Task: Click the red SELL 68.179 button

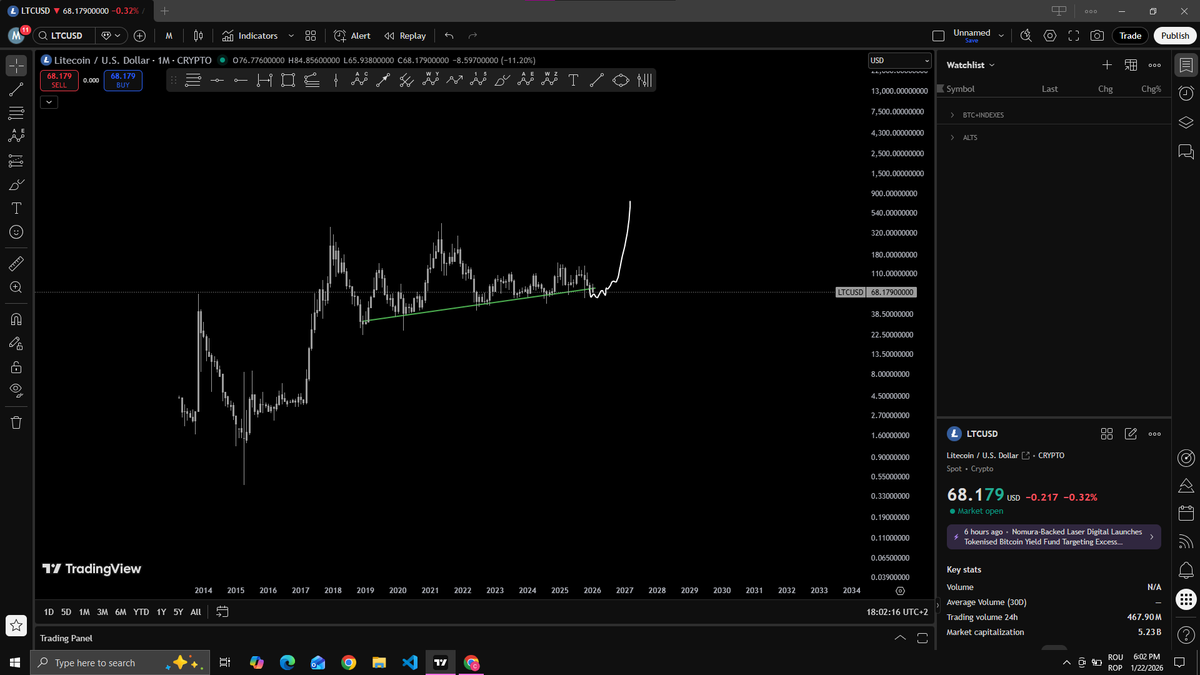Action: pos(59,80)
